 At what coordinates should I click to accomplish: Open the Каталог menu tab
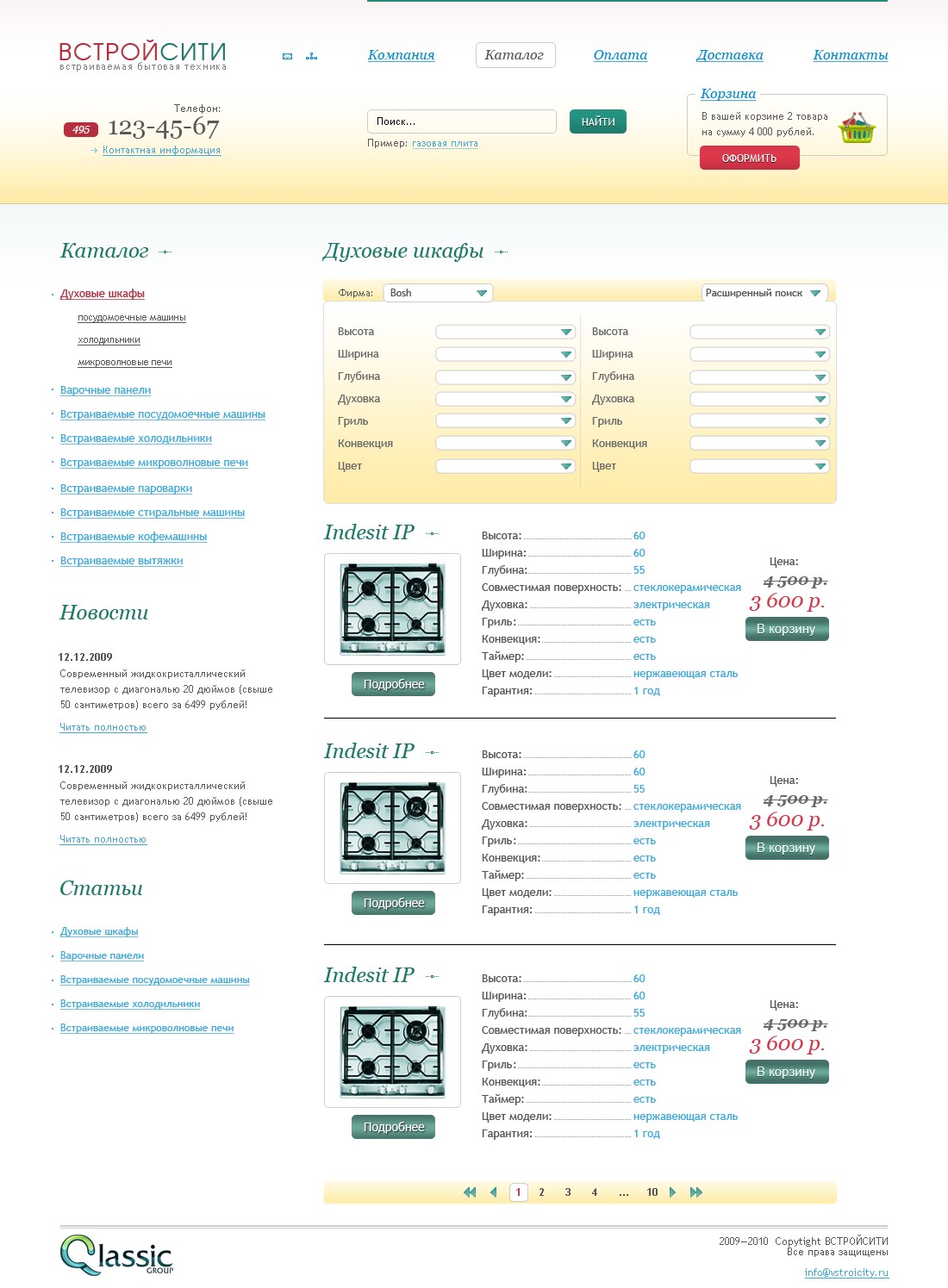pyautogui.click(x=515, y=55)
